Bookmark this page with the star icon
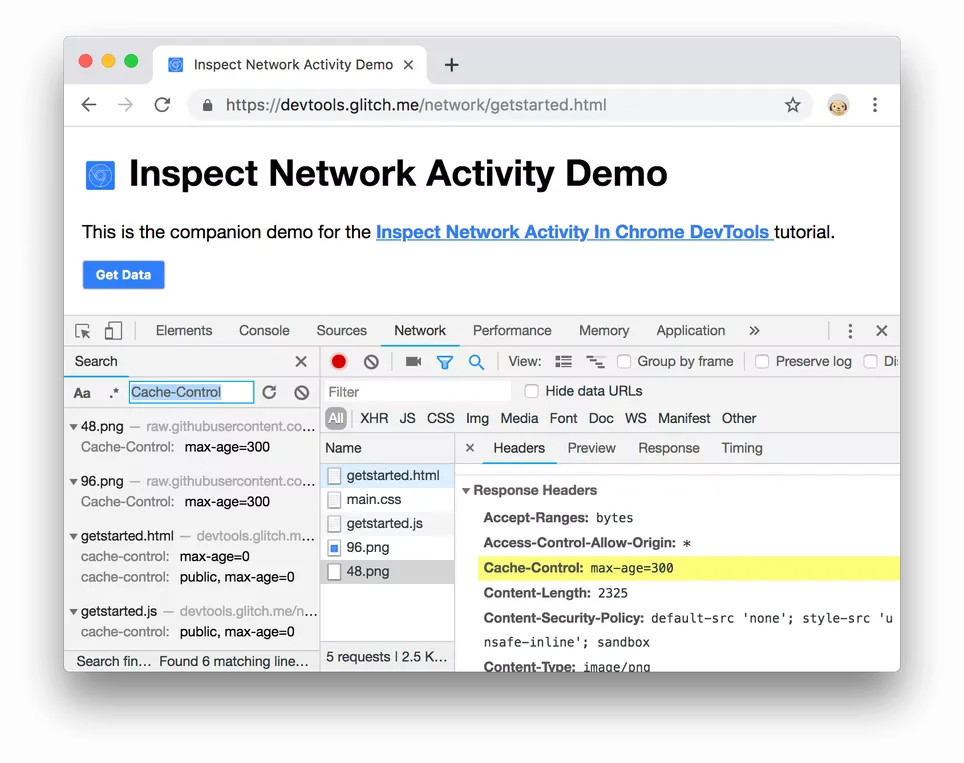 [792, 105]
